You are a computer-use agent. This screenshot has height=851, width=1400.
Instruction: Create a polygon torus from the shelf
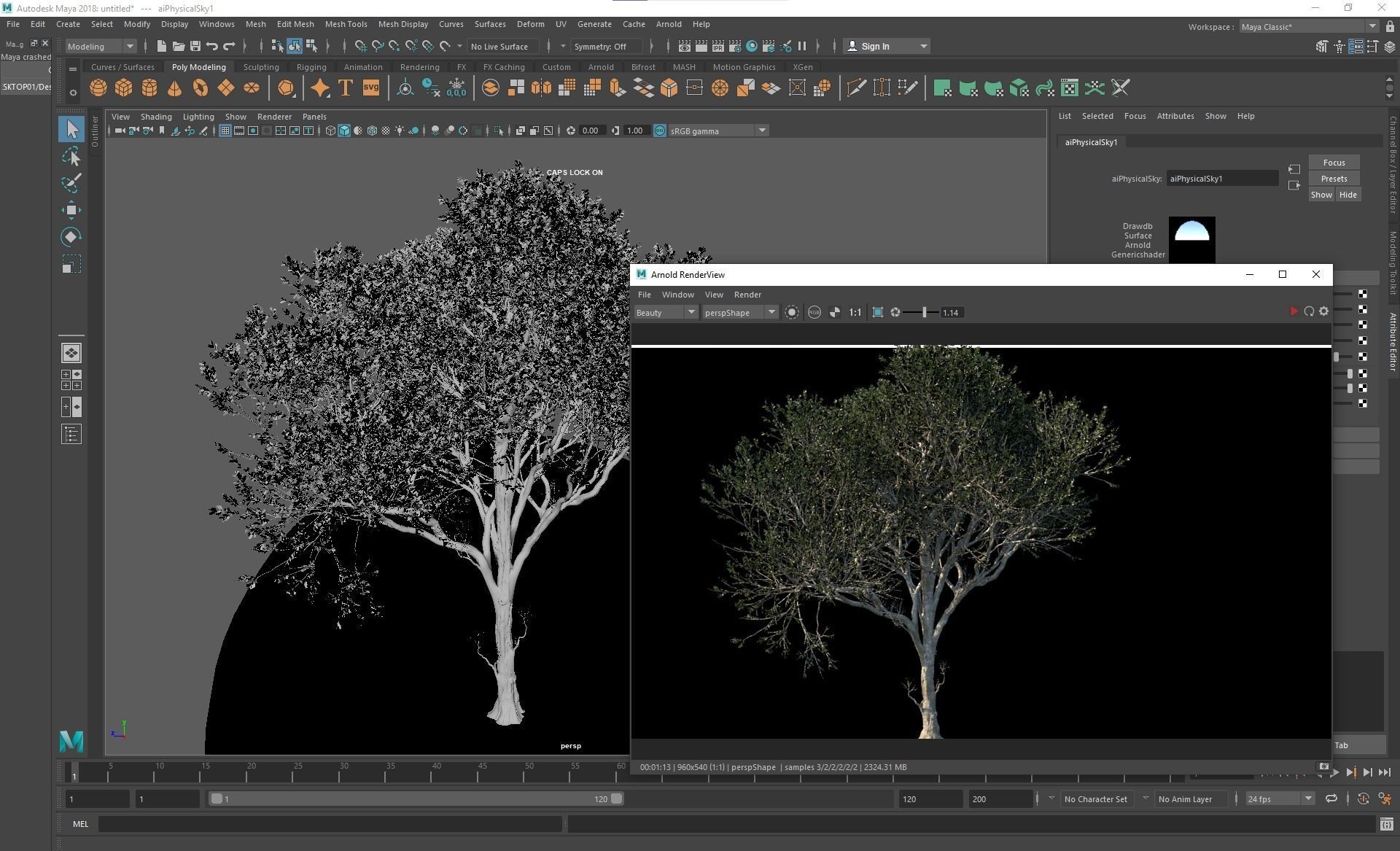click(200, 88)
